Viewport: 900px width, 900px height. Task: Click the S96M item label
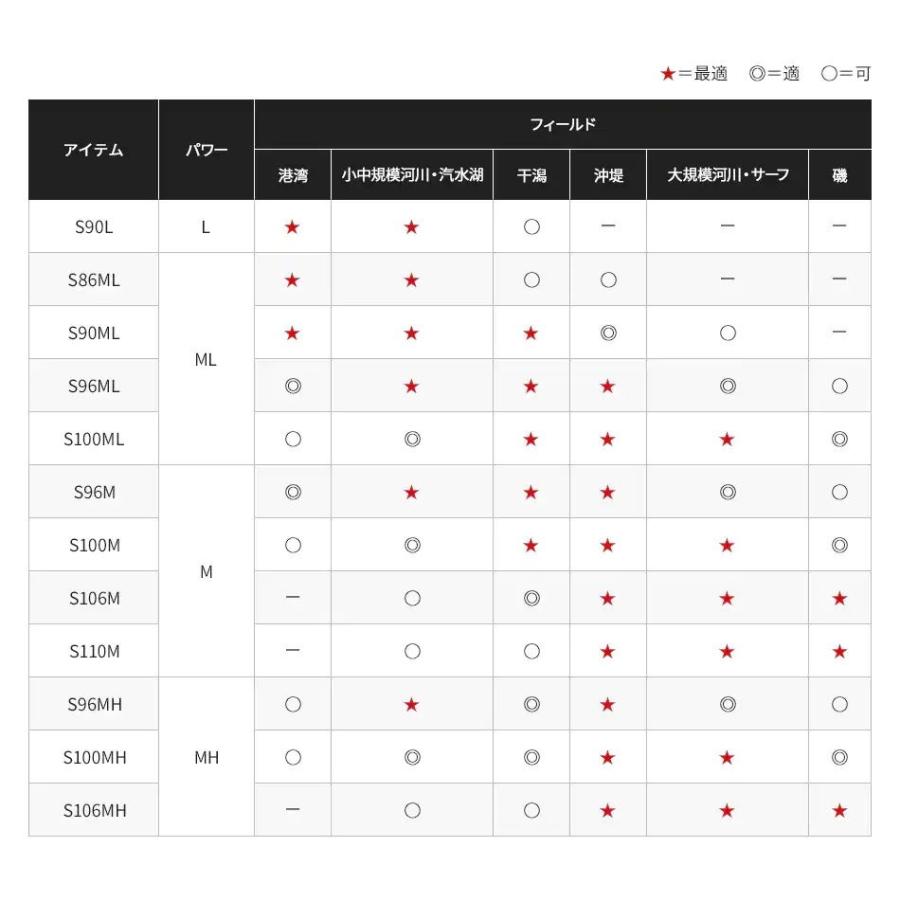(94, 491)
